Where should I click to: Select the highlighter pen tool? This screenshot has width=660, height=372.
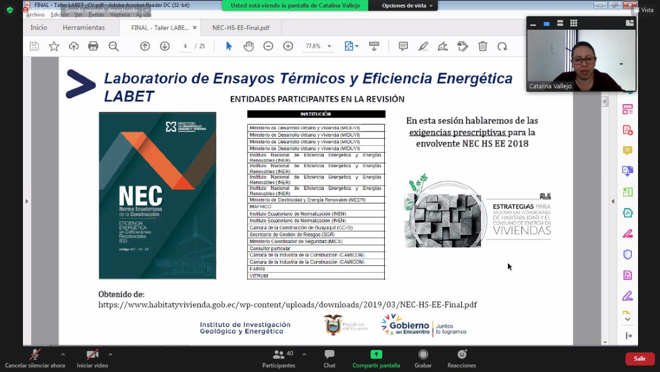(423, 46)
